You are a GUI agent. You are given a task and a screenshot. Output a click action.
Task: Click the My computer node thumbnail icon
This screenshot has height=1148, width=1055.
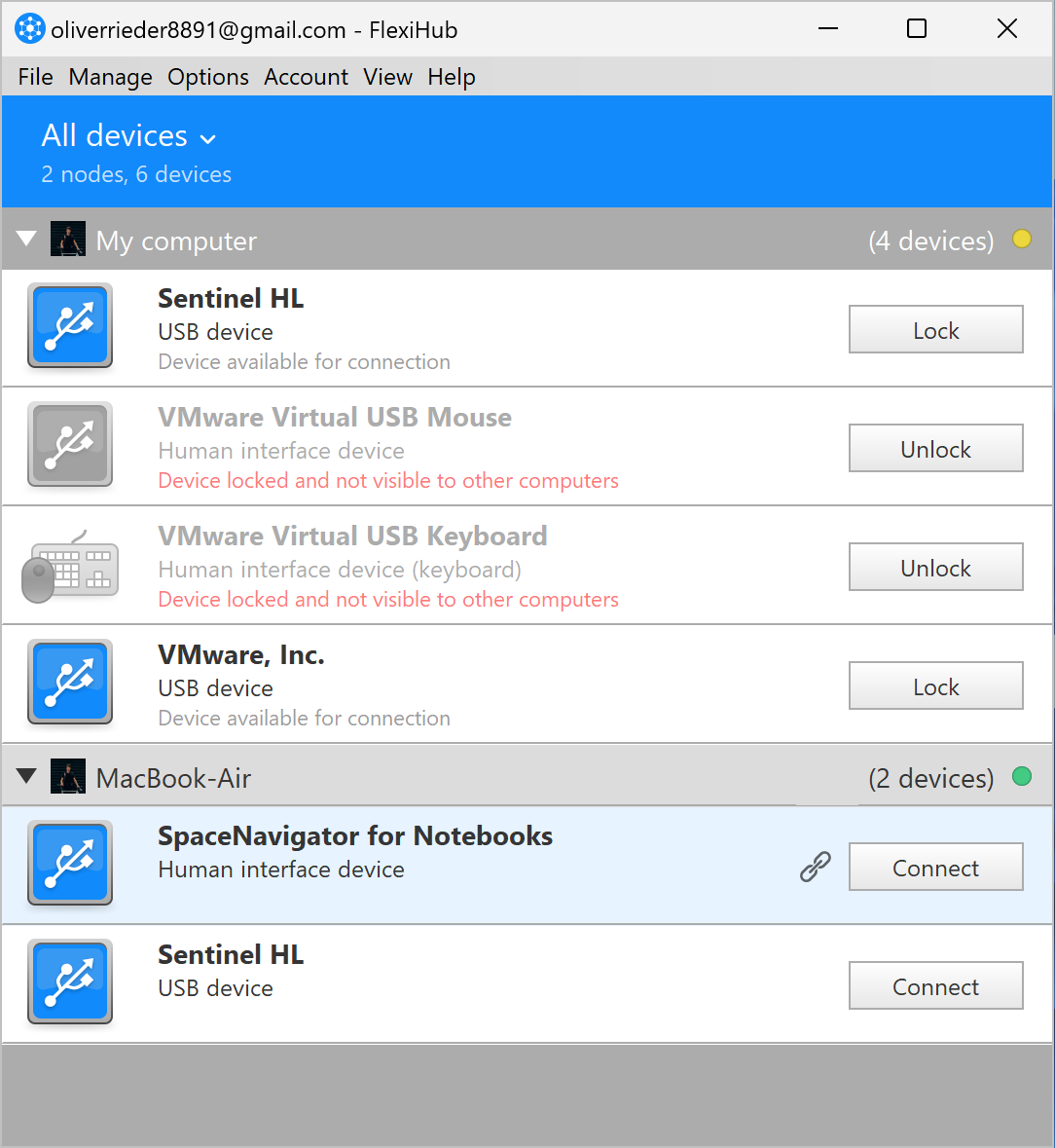coord(67,240)
